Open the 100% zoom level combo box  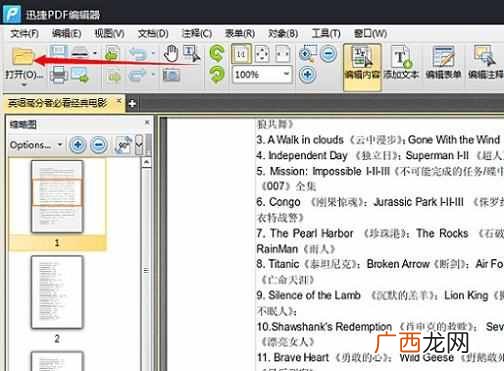click(x=262, y=75)
